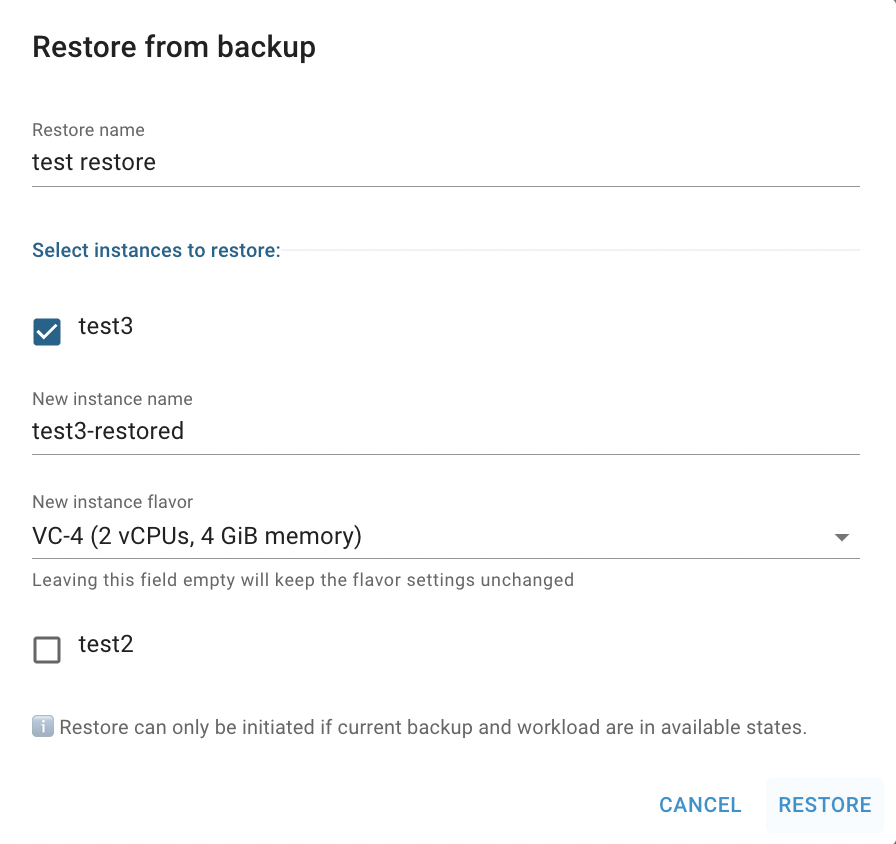This screenshot has width=896, height=844.
Task: Click the Restore from backup dialog title
Action: (174, 47)
